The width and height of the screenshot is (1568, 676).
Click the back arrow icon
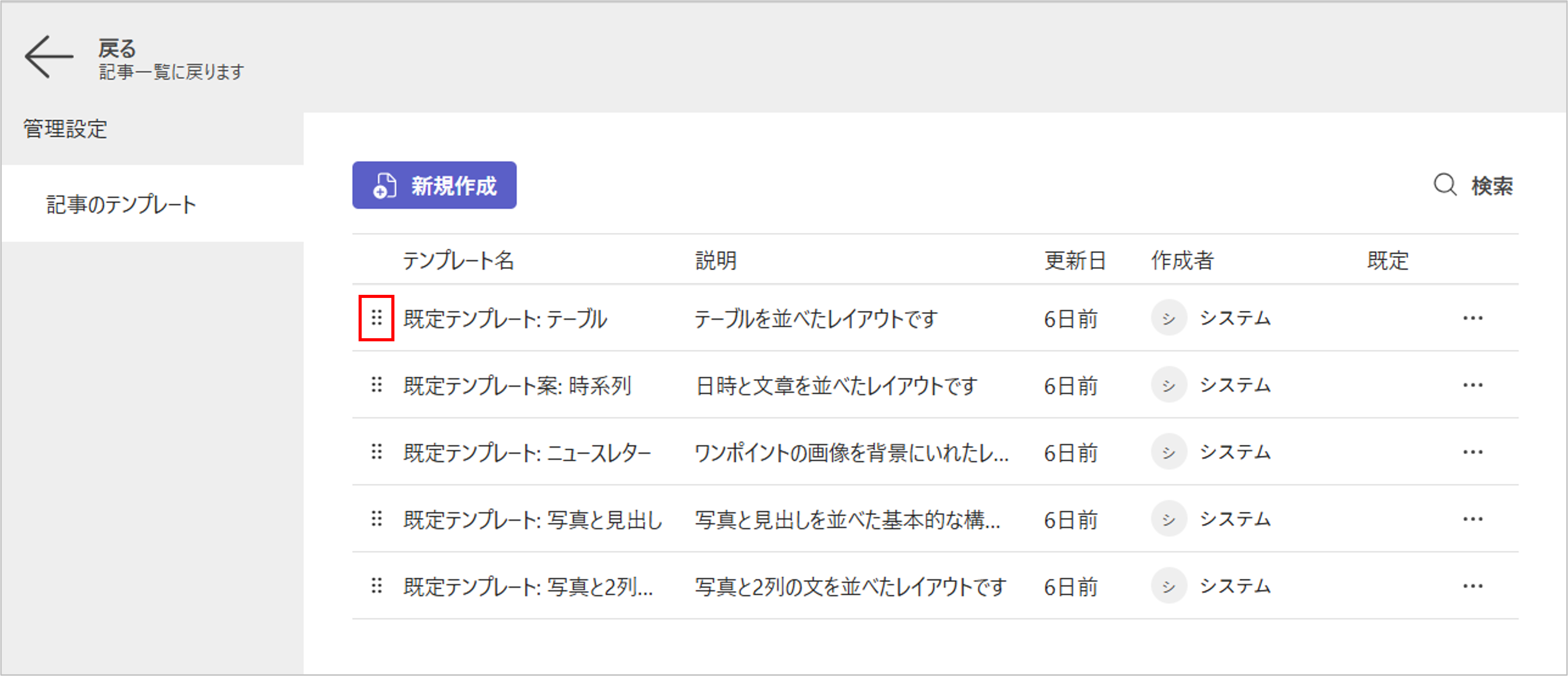tap(49, 57)
